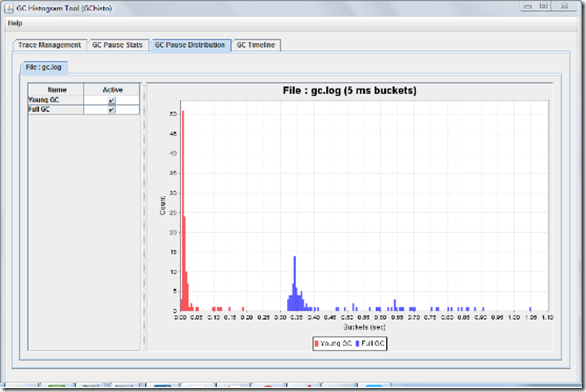Image resolution: width=586 pixels, height=392 pixels.
Task: Open the Help menu
Action: pos(15,23)
